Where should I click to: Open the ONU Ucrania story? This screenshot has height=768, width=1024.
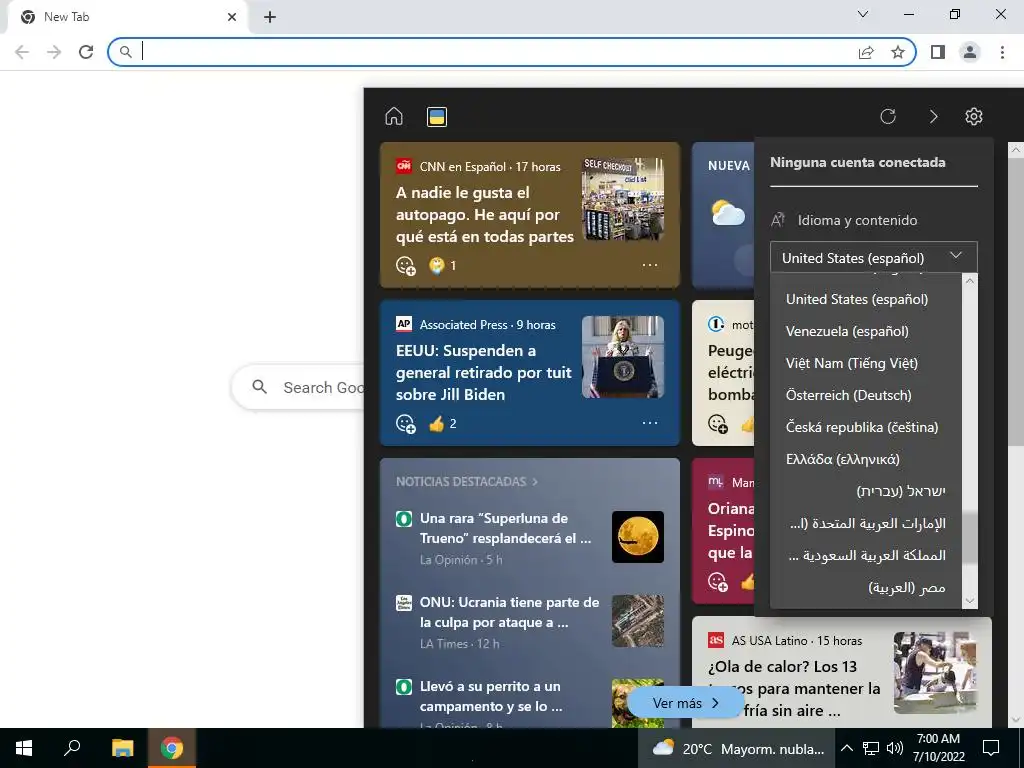click(509, 612)
